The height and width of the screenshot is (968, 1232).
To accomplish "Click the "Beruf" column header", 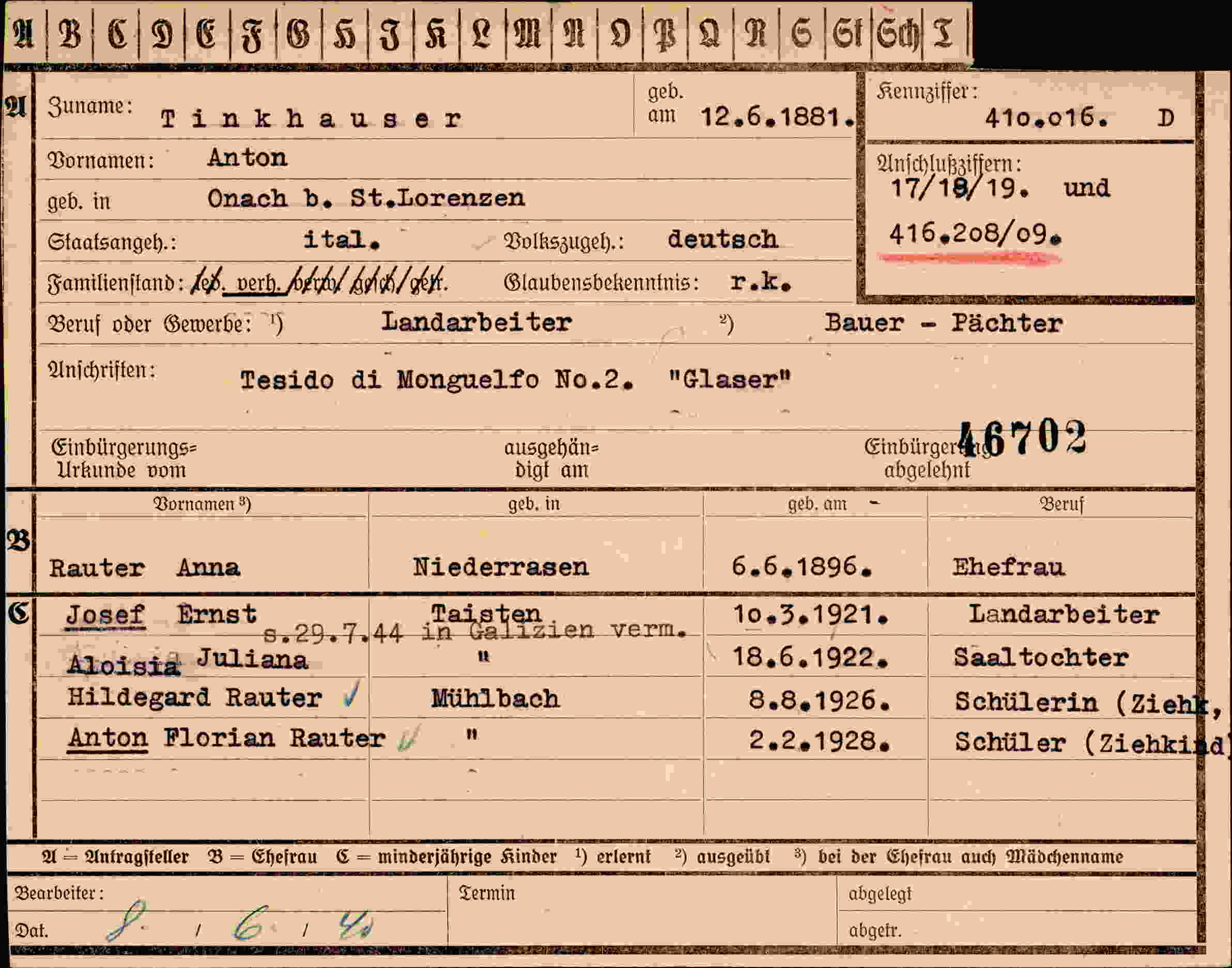I will pos(1061,504).
